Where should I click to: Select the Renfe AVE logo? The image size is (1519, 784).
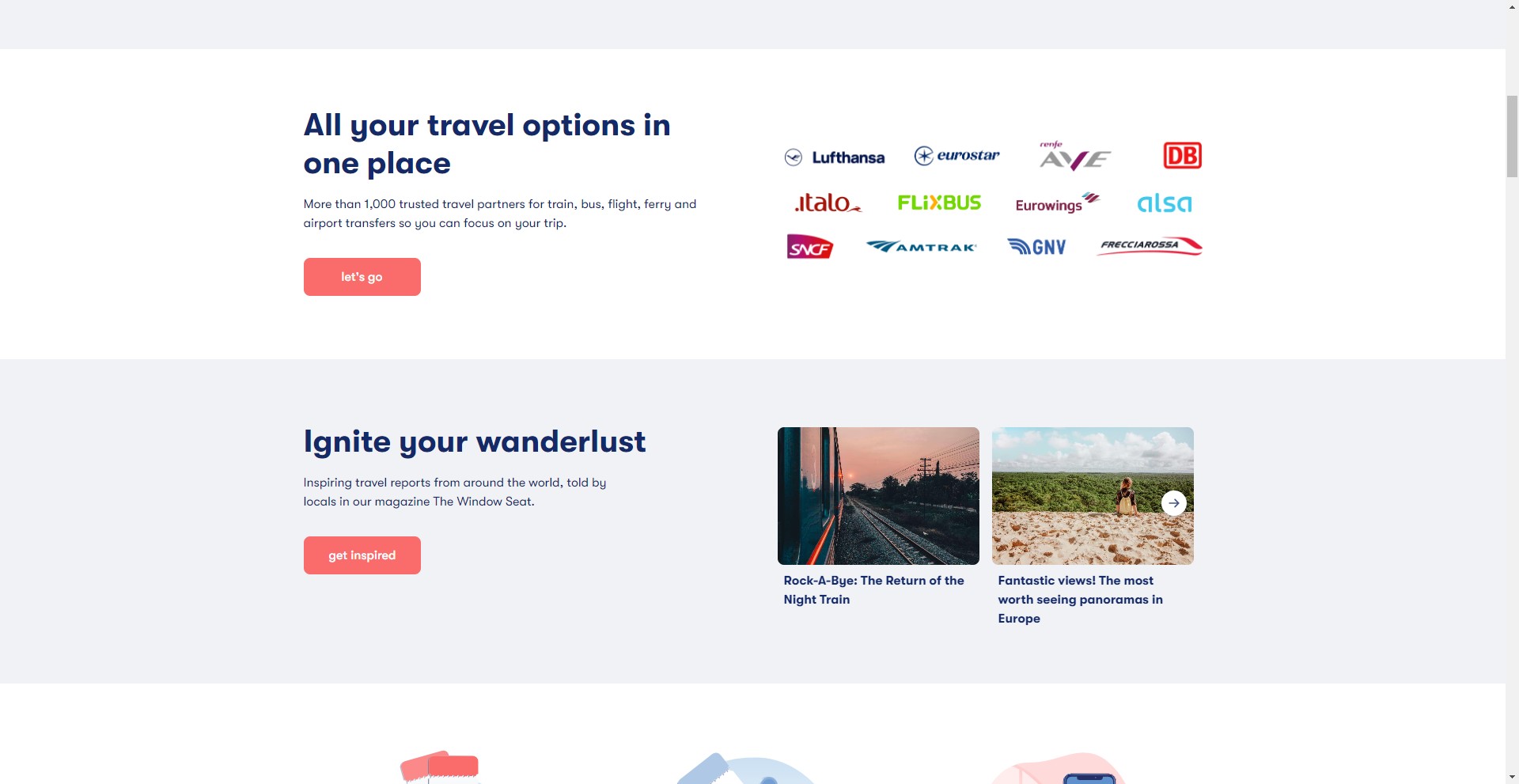tap(1074, 156)
